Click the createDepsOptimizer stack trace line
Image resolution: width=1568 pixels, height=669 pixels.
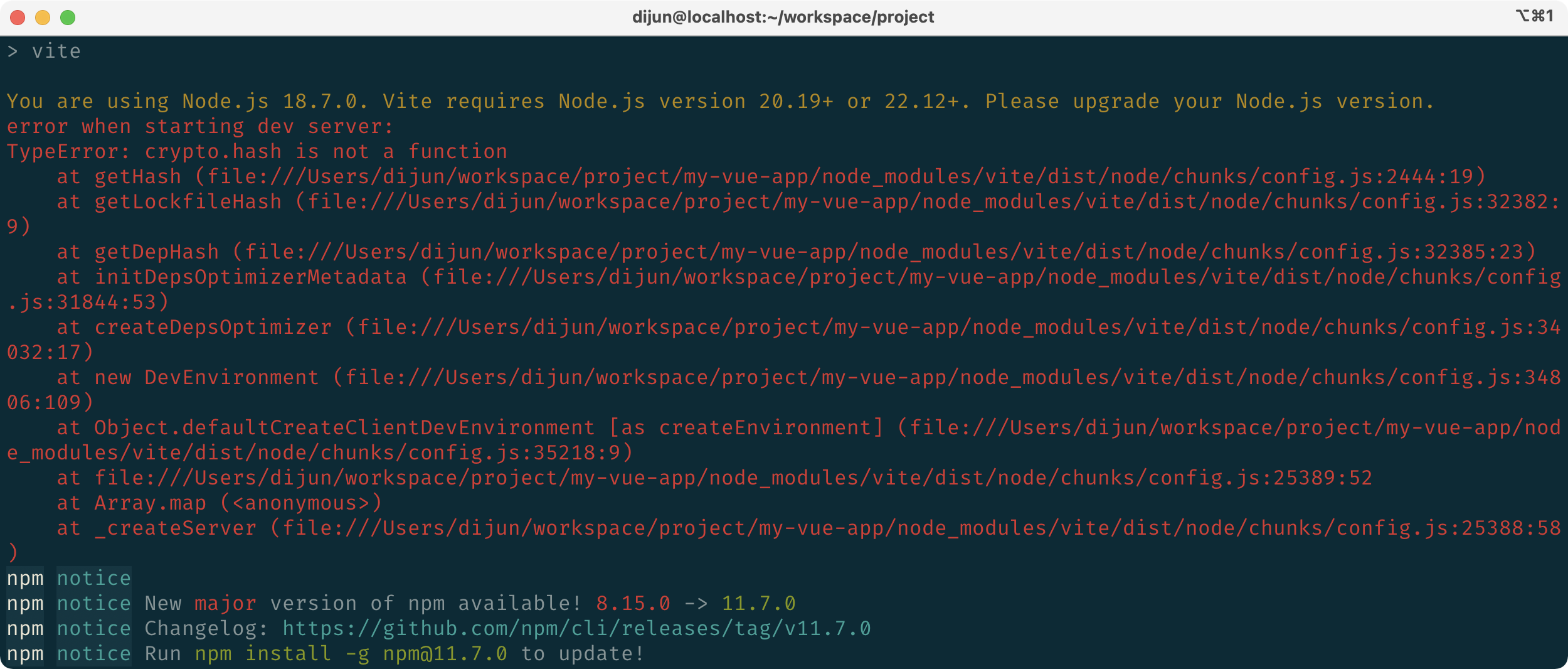[784, 340]
